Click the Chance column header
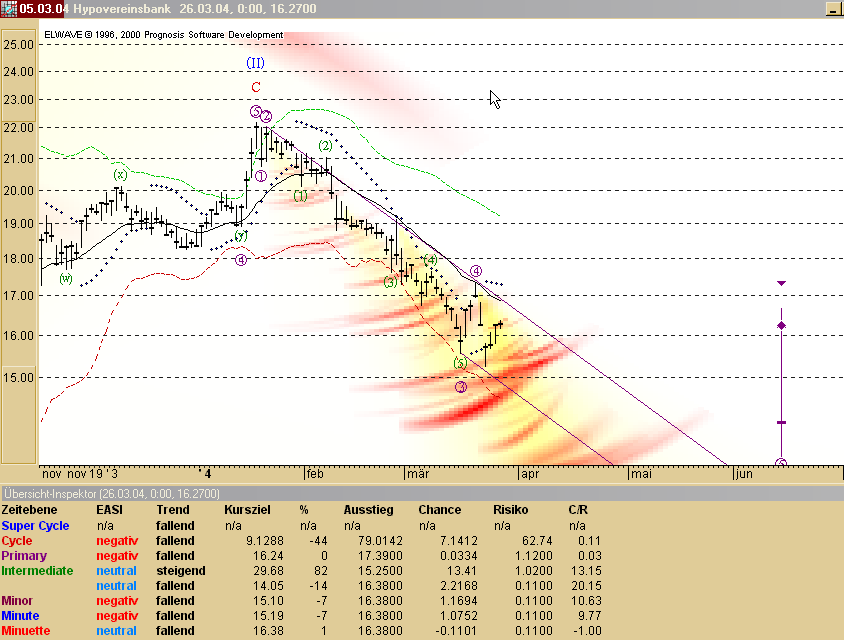 point(440,510)
